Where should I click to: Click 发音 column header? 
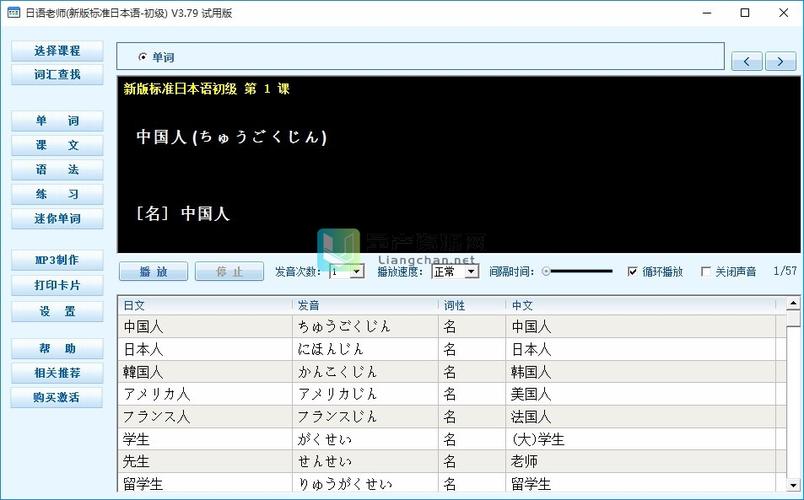click(x=365, y=306)
